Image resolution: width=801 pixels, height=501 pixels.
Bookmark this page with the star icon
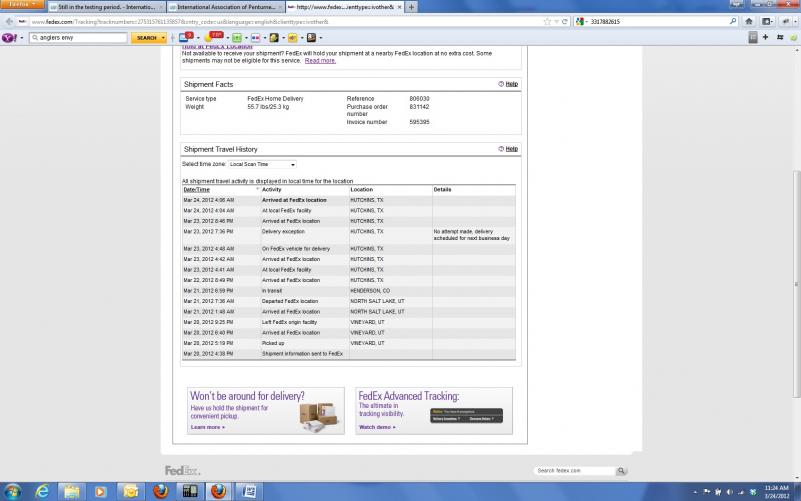pos(547,21)
